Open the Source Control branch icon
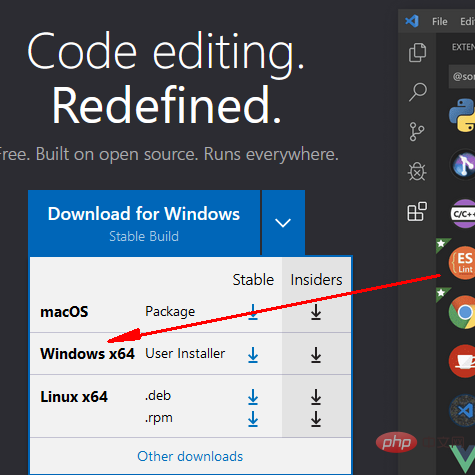Screen dimensions: 475x475 pos(417,132)
